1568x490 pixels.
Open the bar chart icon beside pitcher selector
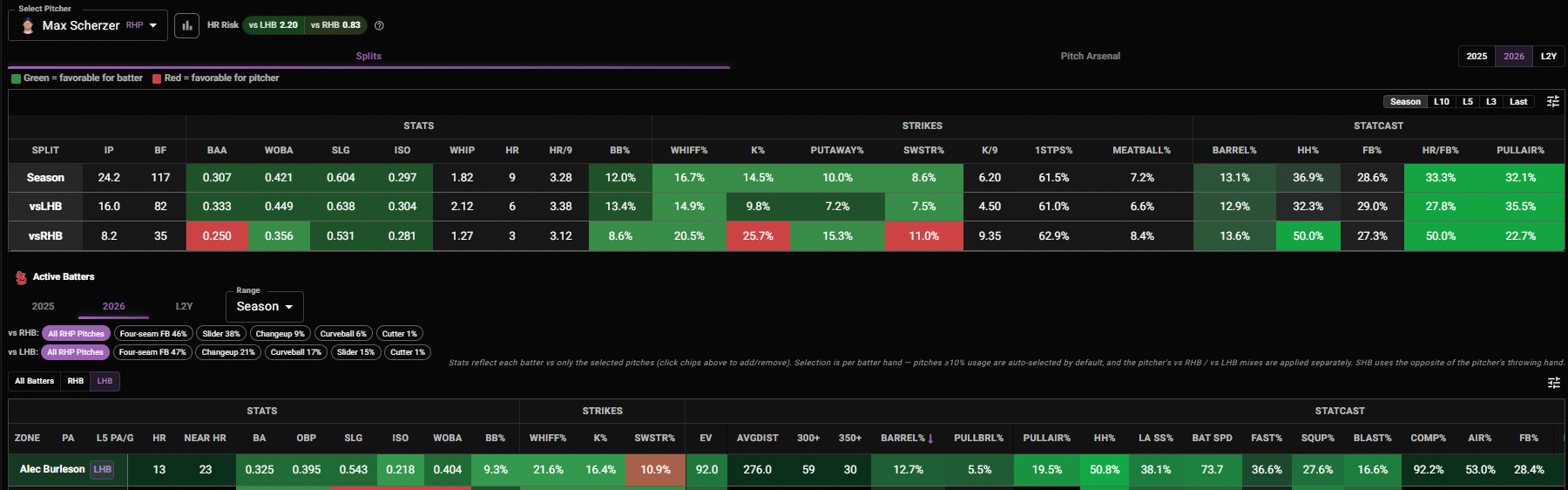click(x=186, y=25)
